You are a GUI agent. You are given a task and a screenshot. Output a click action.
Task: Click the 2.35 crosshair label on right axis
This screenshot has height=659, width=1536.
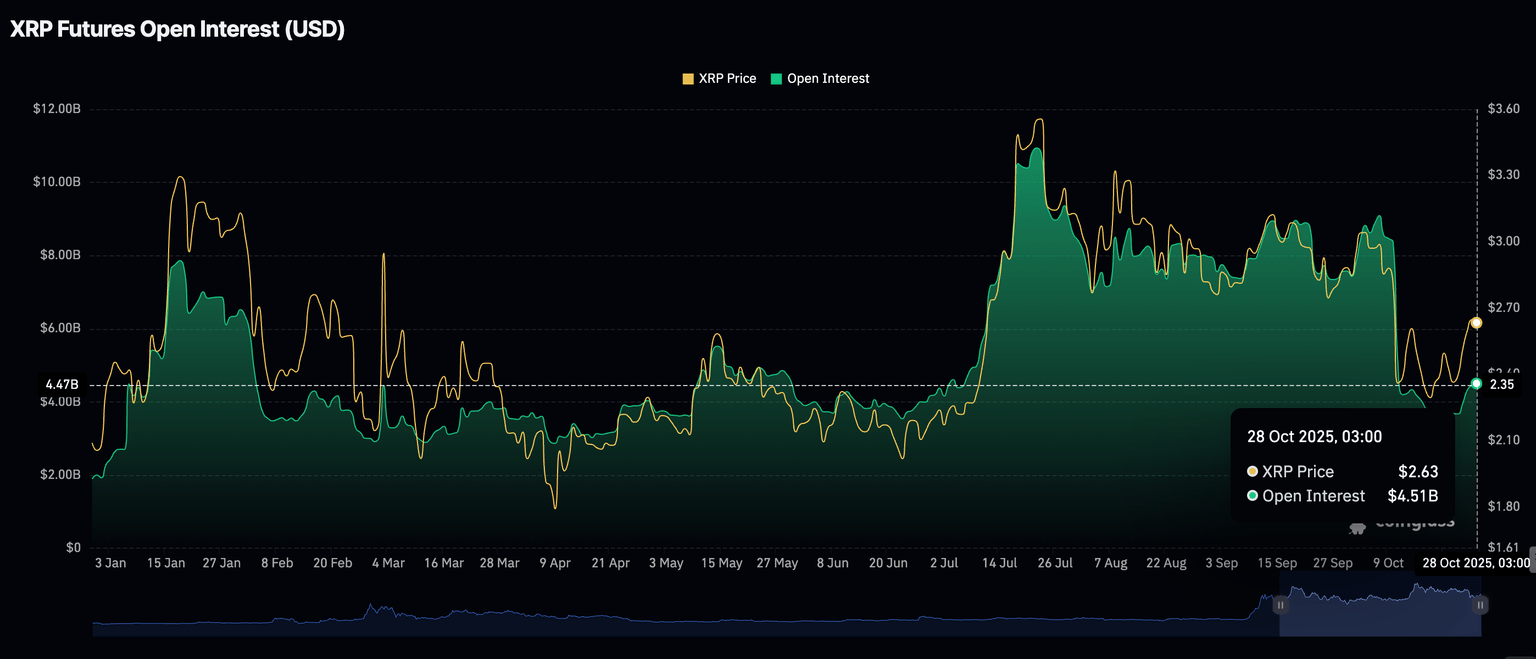(x=1502, y=384)
